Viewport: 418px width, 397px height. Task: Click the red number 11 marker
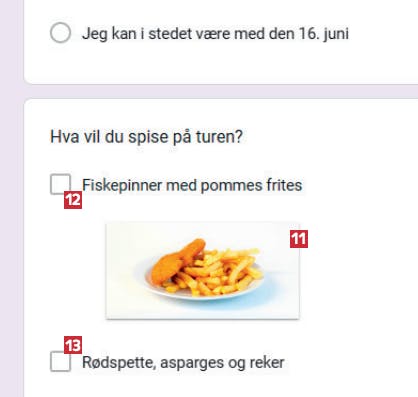coord(299,239)
